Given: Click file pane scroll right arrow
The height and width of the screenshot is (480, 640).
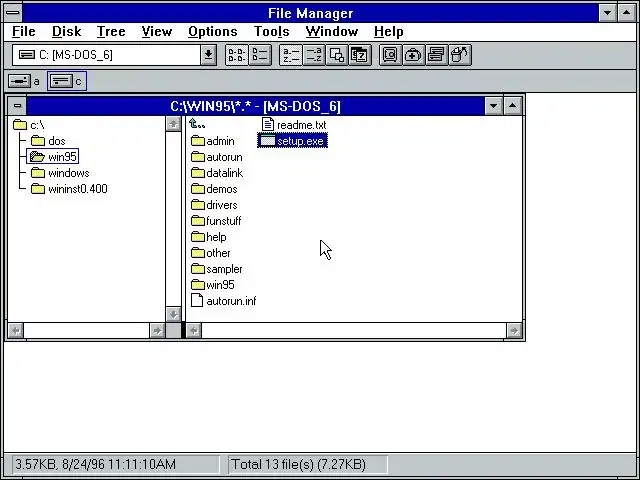Looking at the screenshot, I should 514,330.
